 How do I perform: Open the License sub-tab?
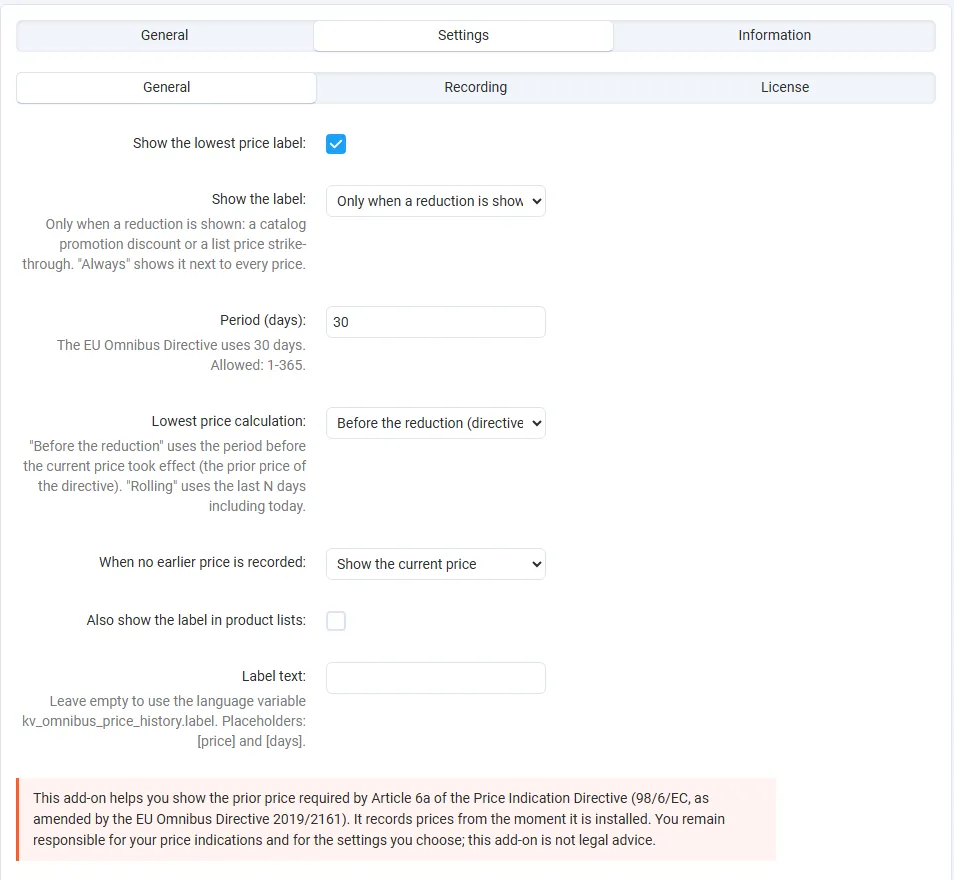pyautogui.click(x=784, y=88)
